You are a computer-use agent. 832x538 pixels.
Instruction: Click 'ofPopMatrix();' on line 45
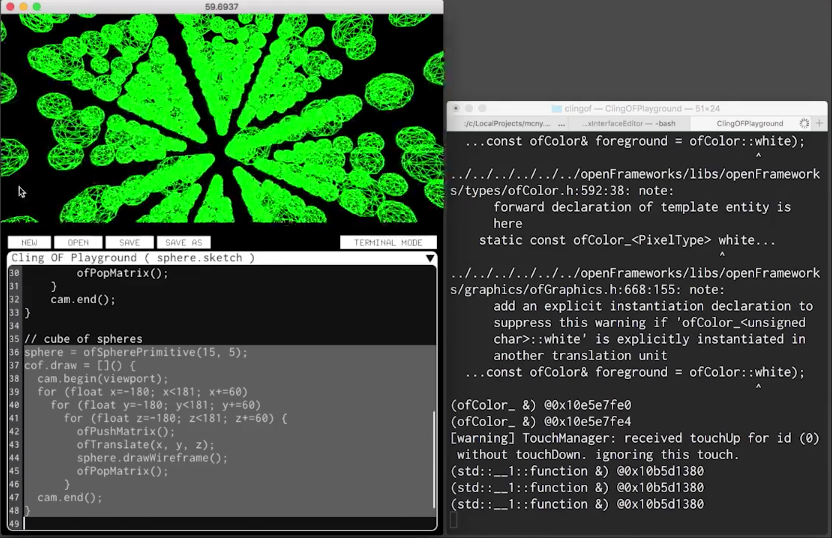pos(122,471)
